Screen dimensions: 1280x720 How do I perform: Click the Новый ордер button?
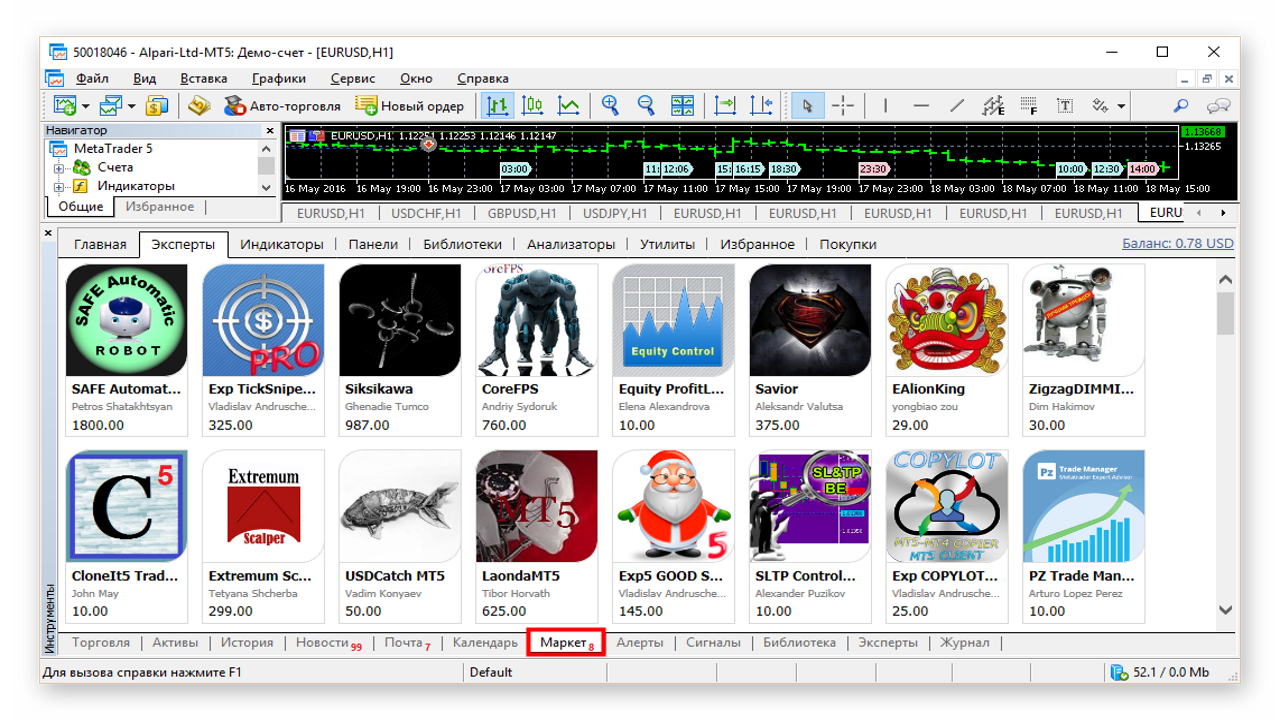coord(410,105)
